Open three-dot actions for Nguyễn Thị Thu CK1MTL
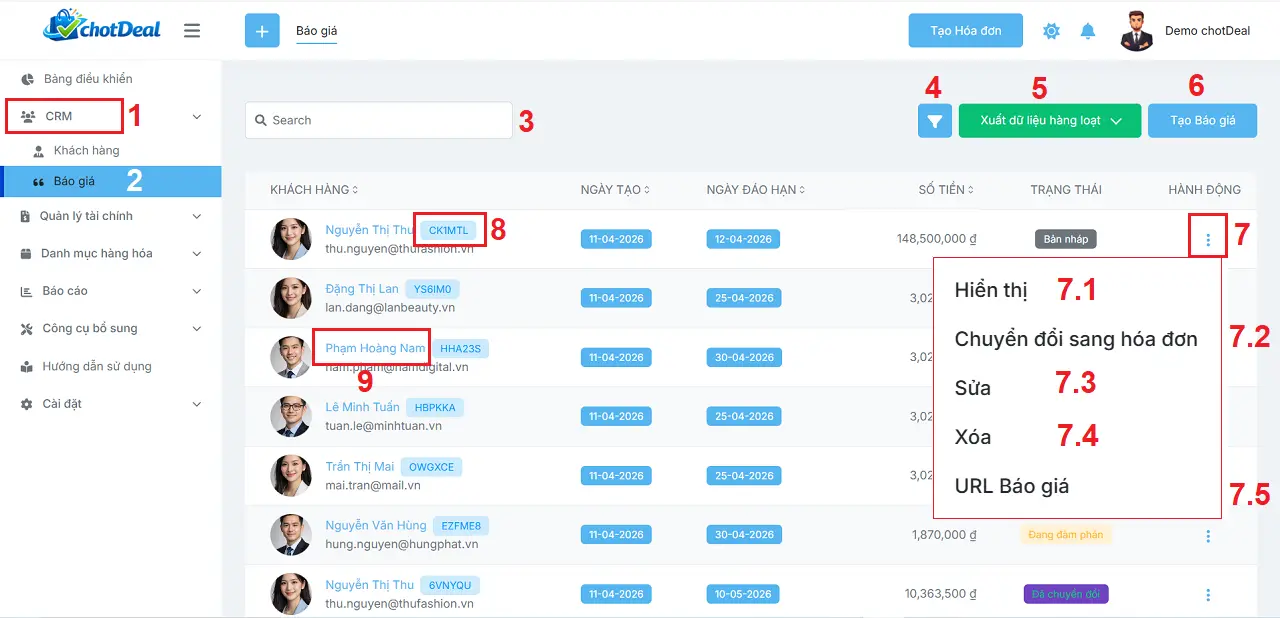 pyautogui.click(x=1208, y=240)
